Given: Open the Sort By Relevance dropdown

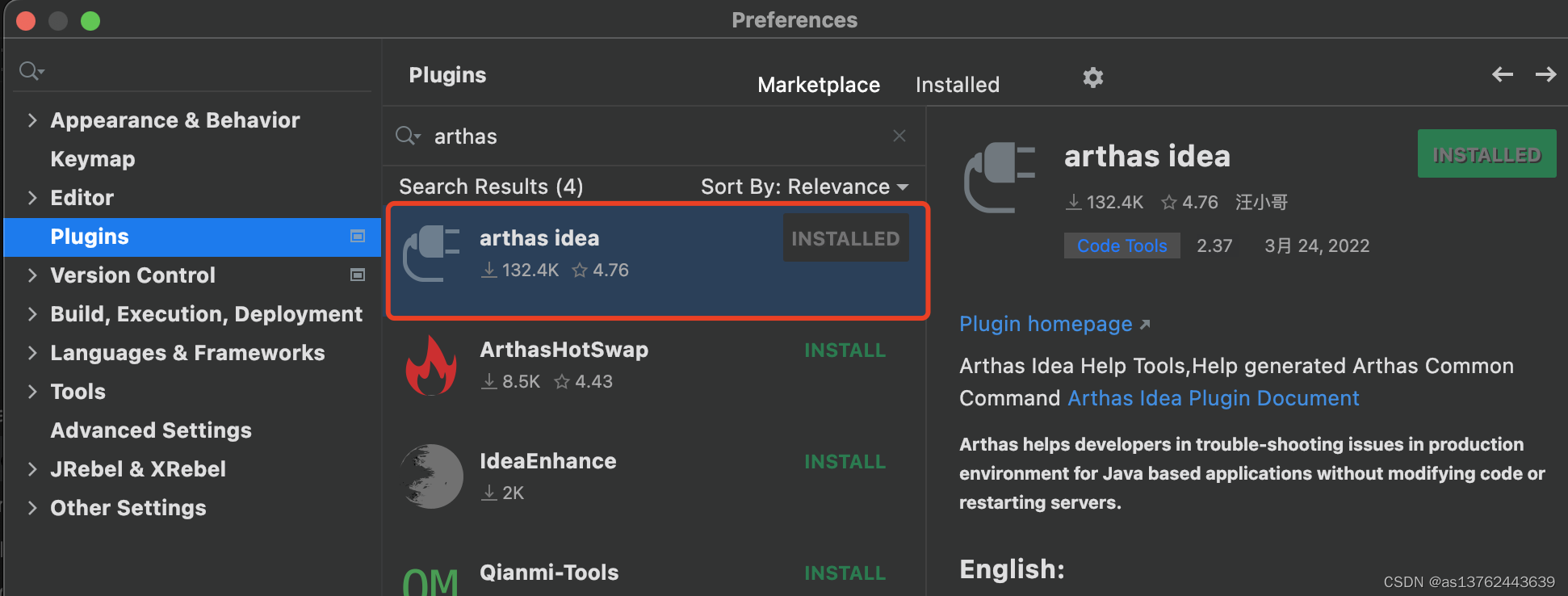Looking at the screenshot, I should tap(804, 187).
